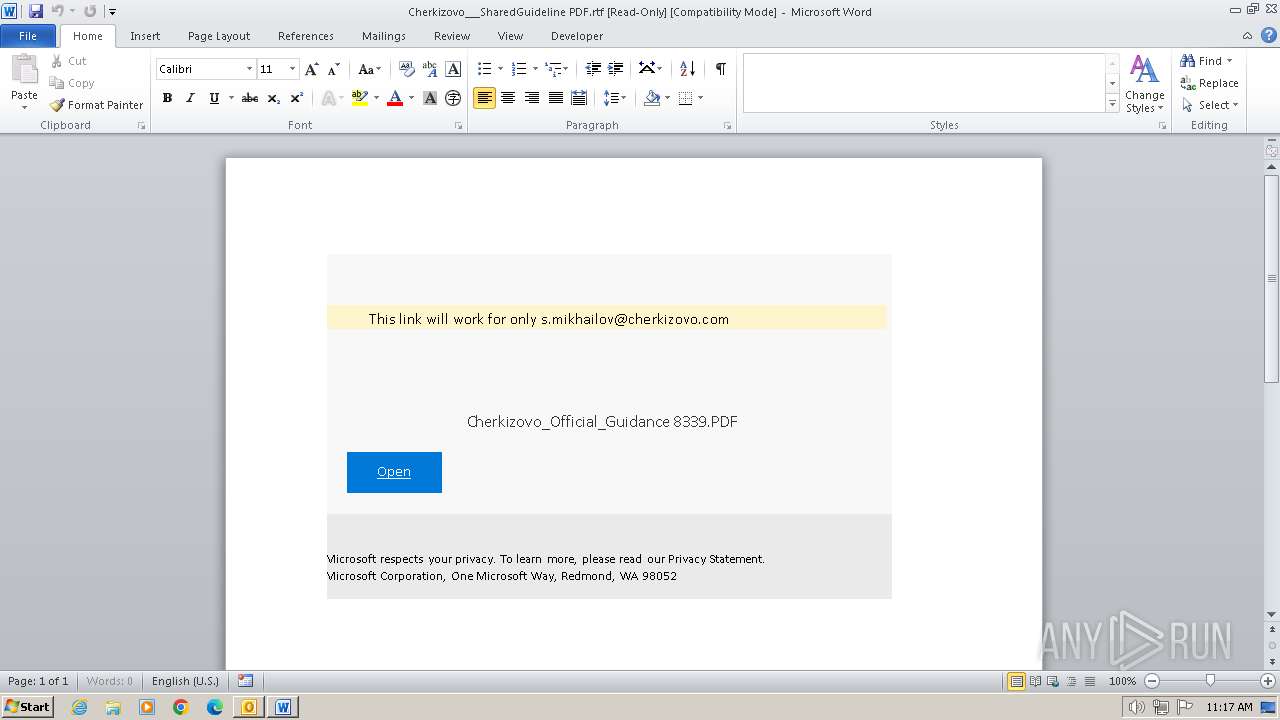
Task: Click the Windows Start button
Action: (27, 707)
